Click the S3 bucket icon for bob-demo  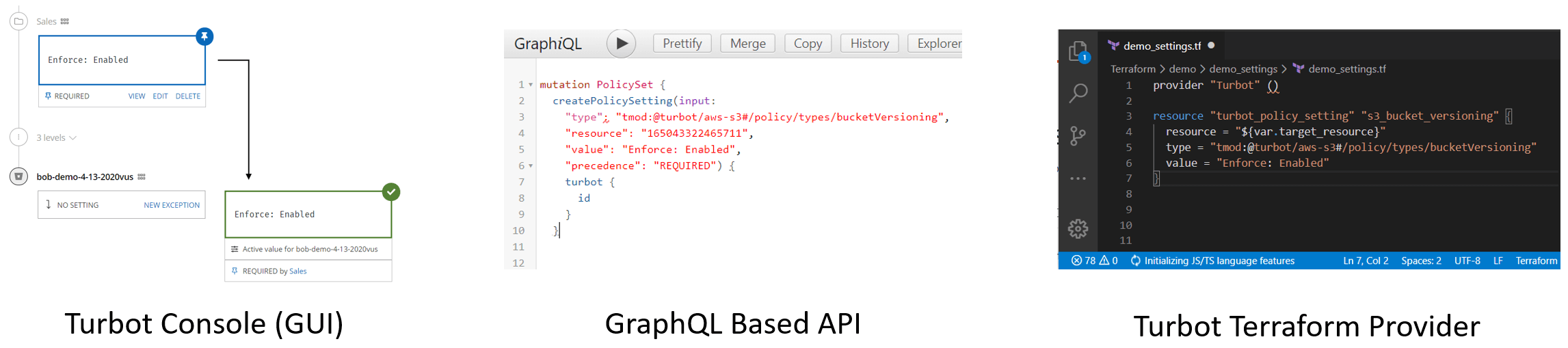[19, 176]
